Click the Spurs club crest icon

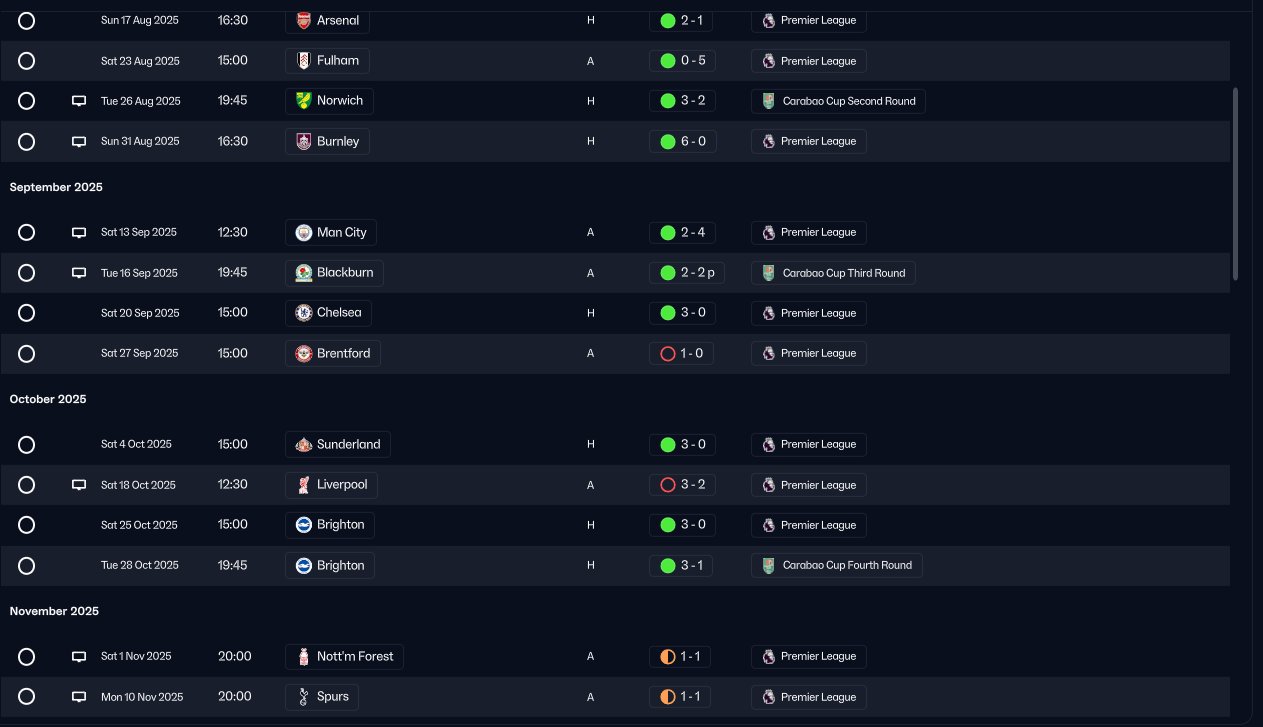click(304, 697)
